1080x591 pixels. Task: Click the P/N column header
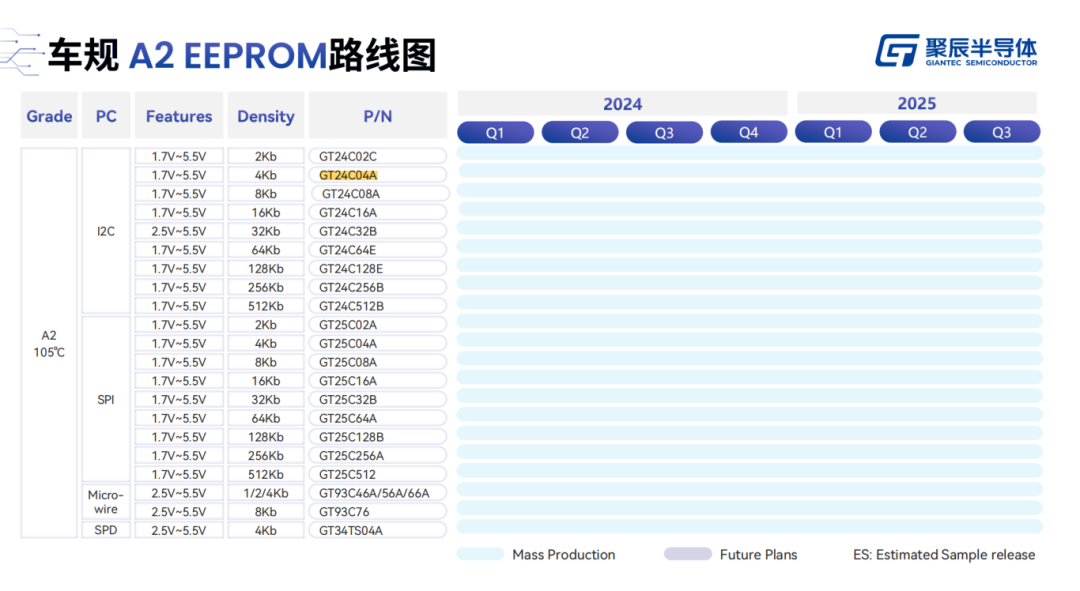click(377, 116)
